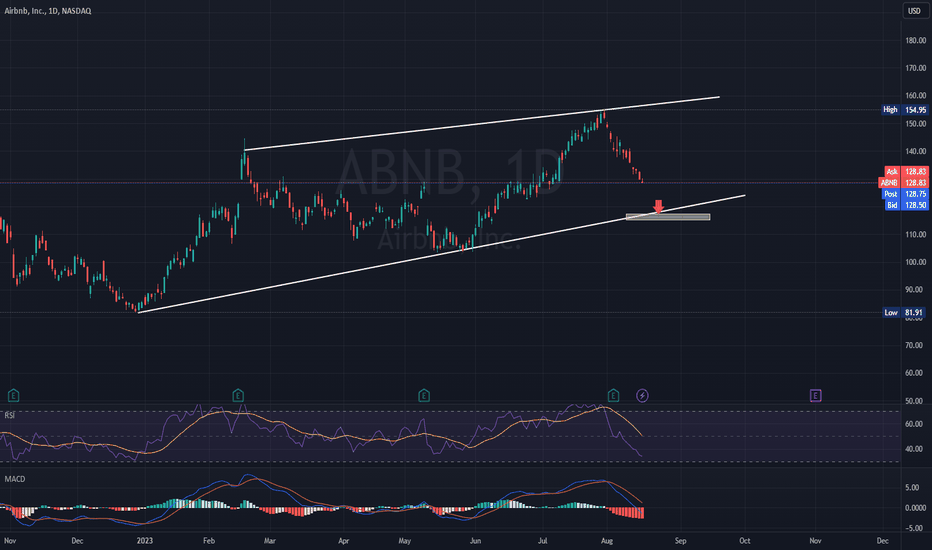
Task: Click the Aug label on time axis
Action: tap(607, 540)
